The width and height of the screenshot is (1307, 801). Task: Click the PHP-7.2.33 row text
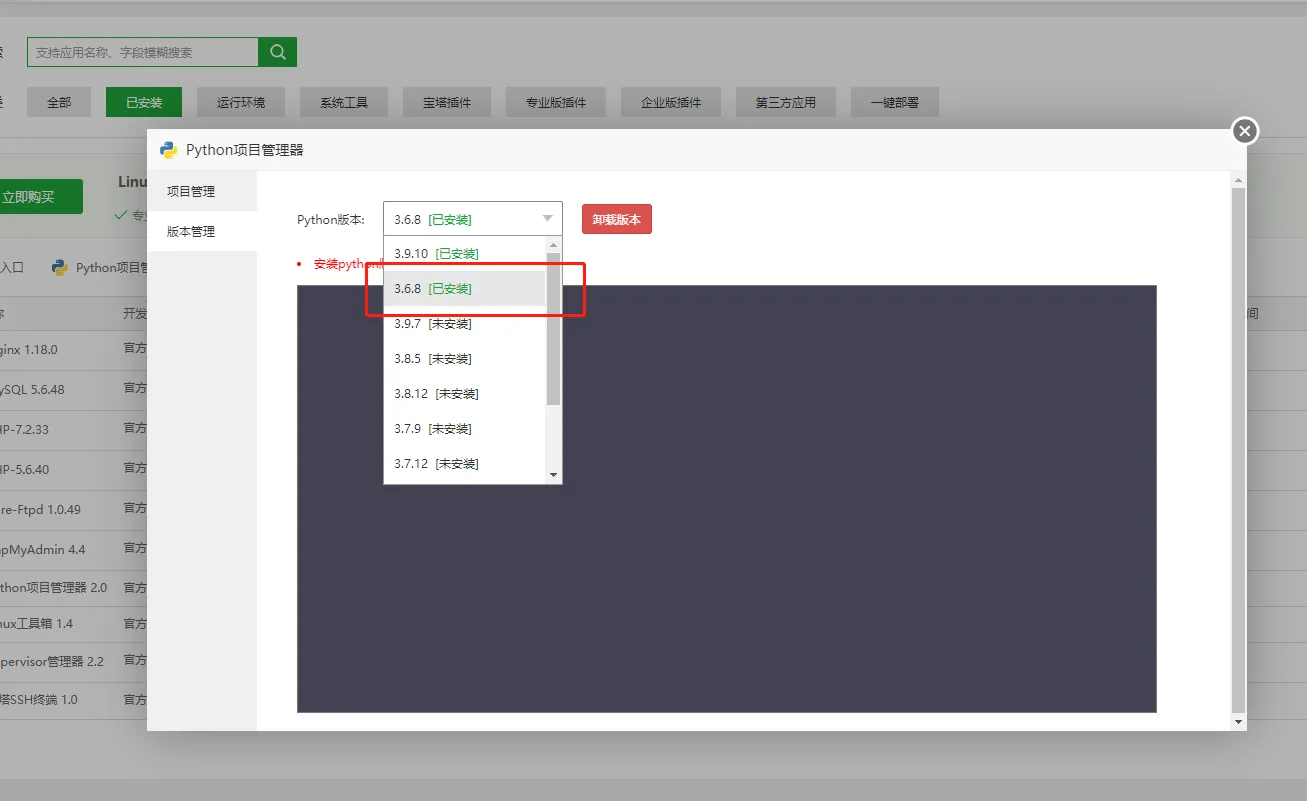24,429
